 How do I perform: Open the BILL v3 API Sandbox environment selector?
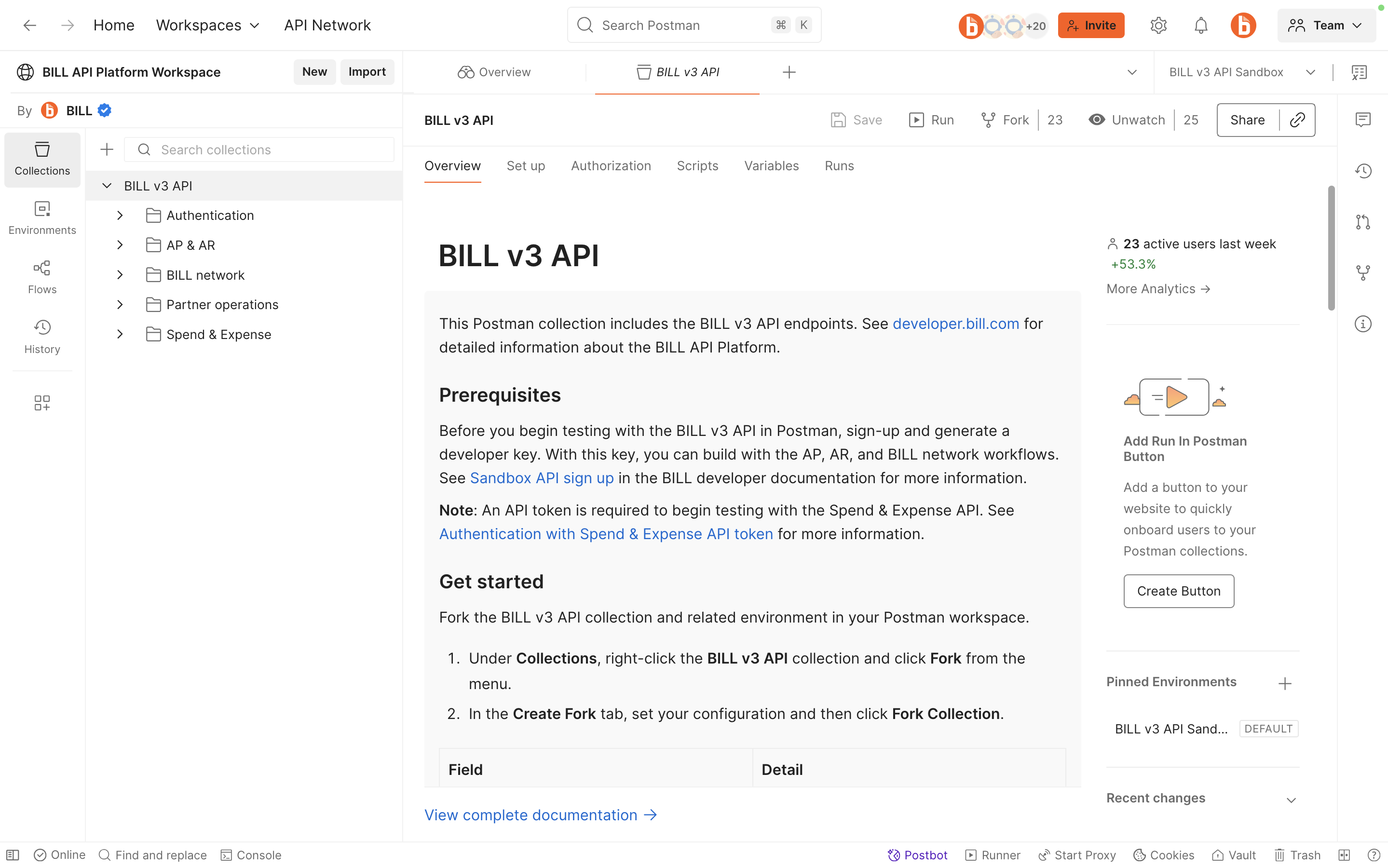click(1242, 72)
